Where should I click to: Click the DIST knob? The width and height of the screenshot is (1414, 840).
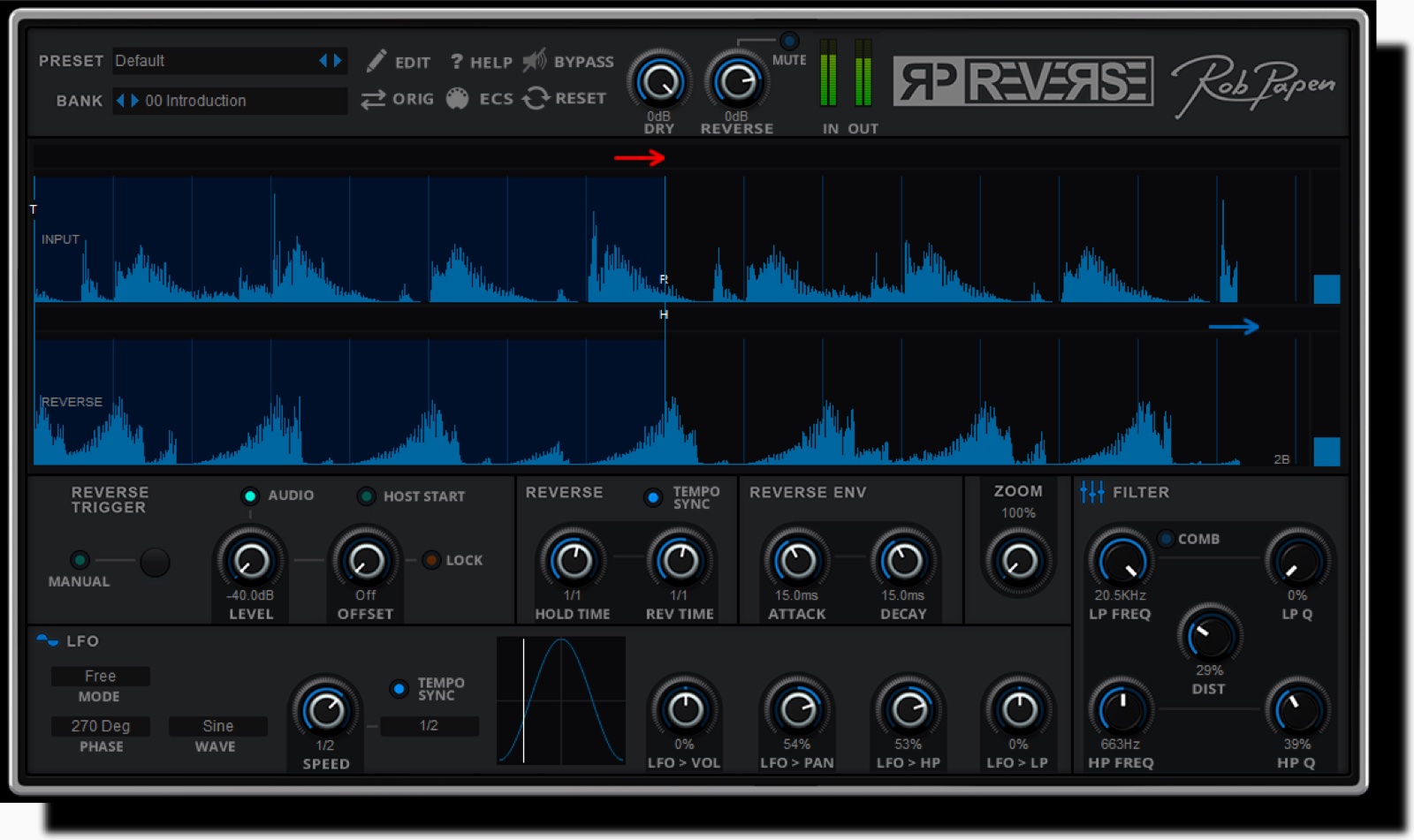point(1209,635)
